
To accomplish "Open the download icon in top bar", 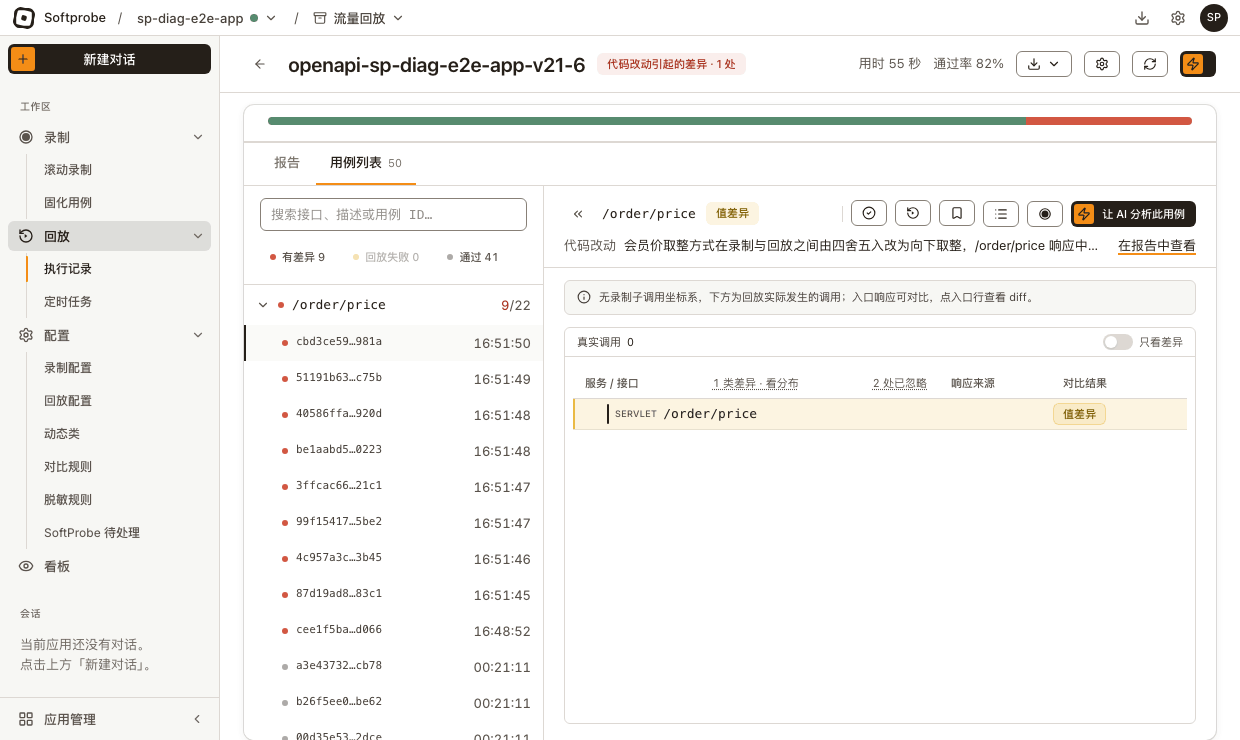I will [1142, 18].
